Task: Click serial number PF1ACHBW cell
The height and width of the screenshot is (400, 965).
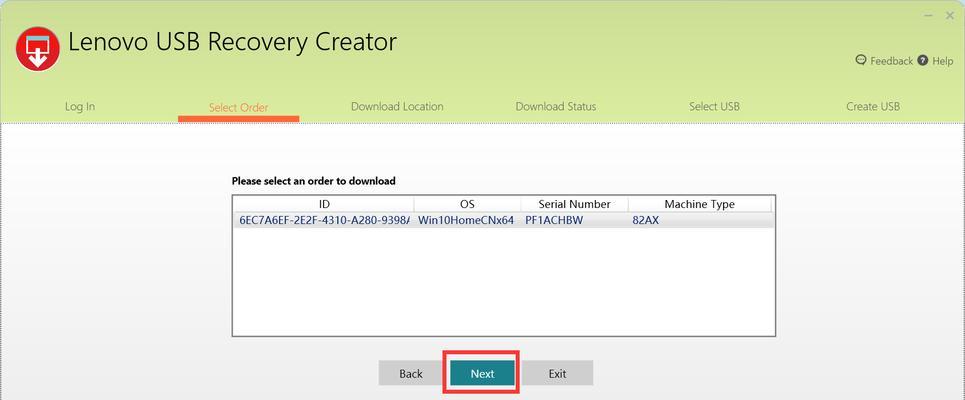Action: (553, 220)
